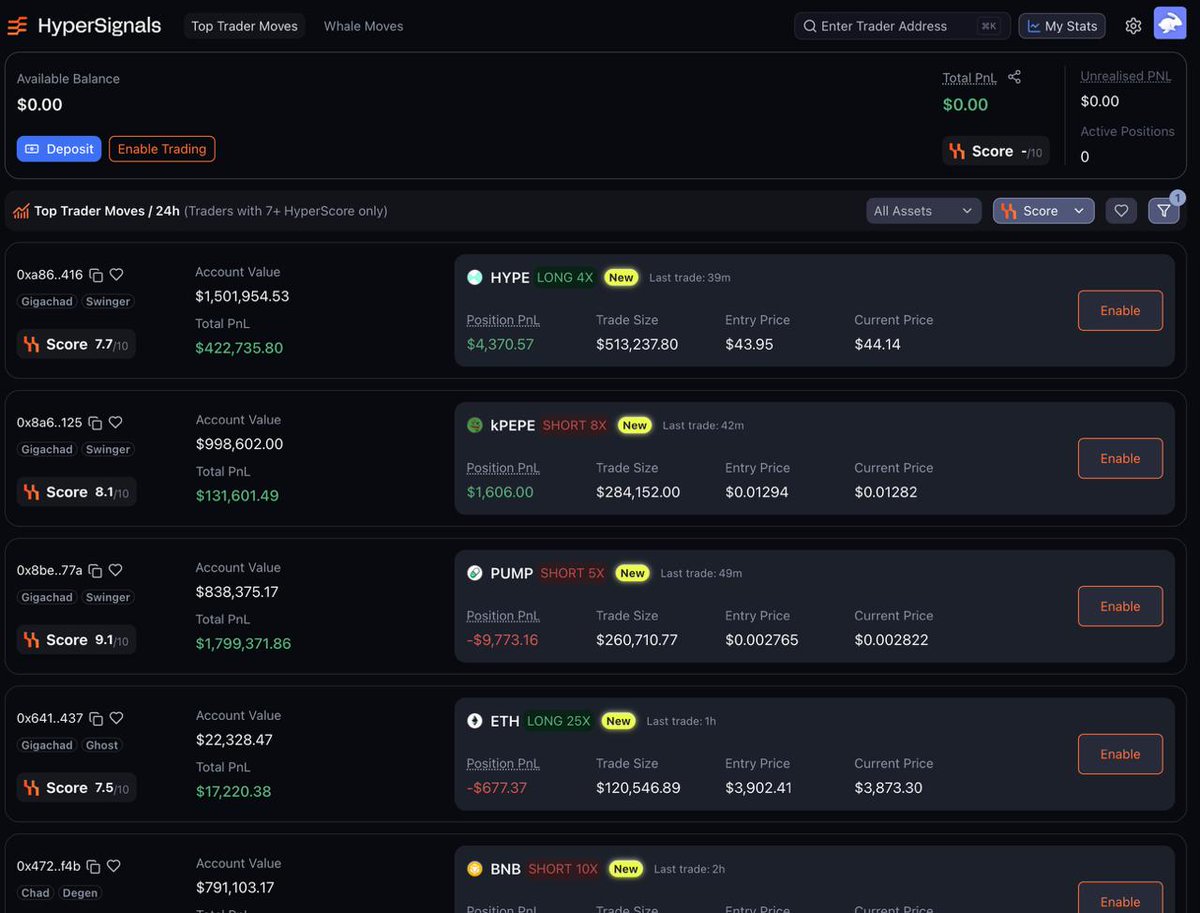Image resolution: width=1200 pixels, height=913 pixels.
Task: Enable copy for the PUMP trade
Action: (1120, 607)
